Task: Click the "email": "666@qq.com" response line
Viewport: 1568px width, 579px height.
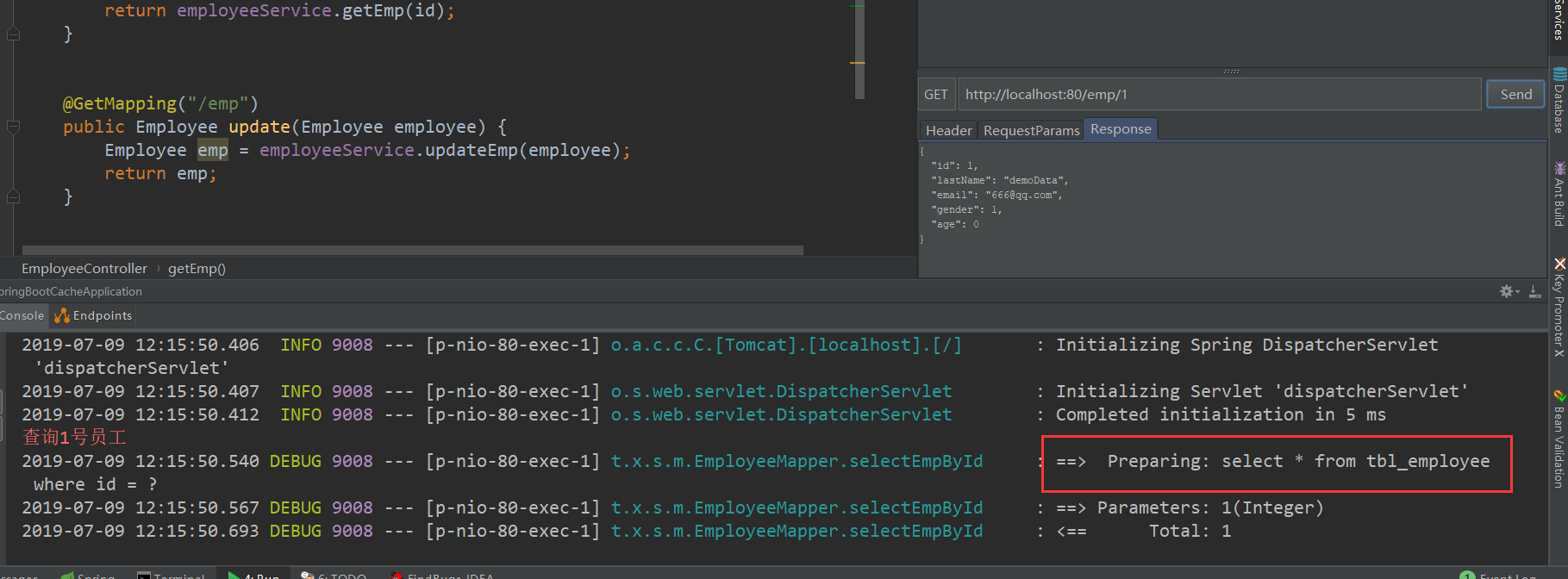Action: [996, 195]
